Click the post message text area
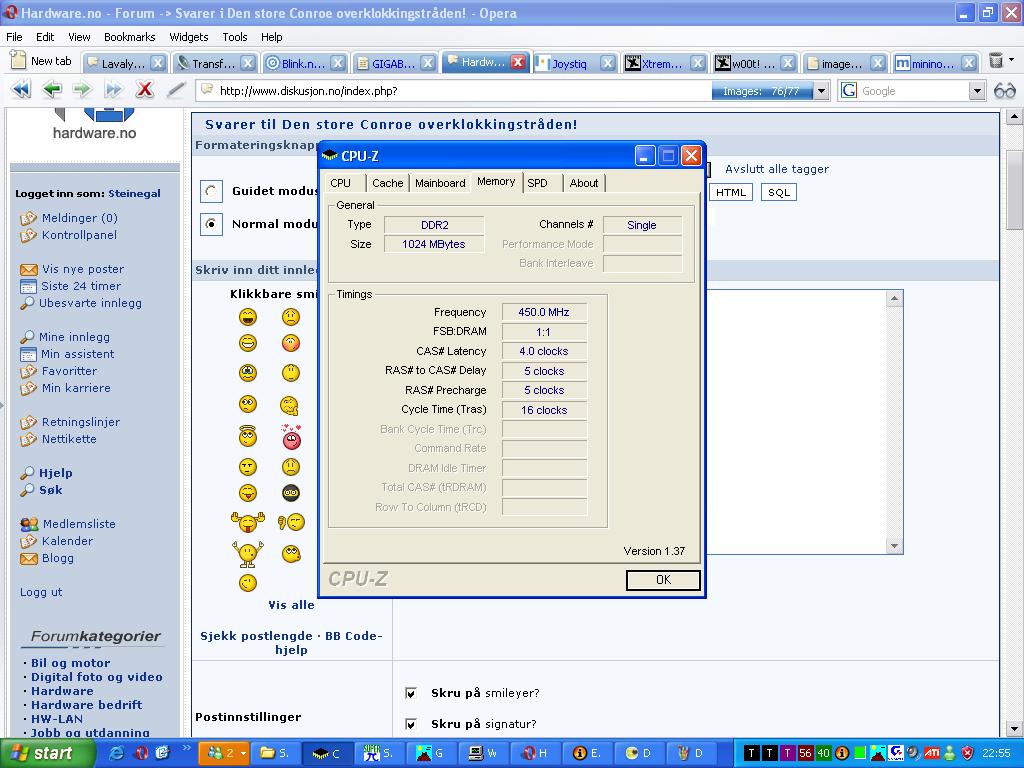Screen dimensions: 1024x768 [x=797, y=422]
